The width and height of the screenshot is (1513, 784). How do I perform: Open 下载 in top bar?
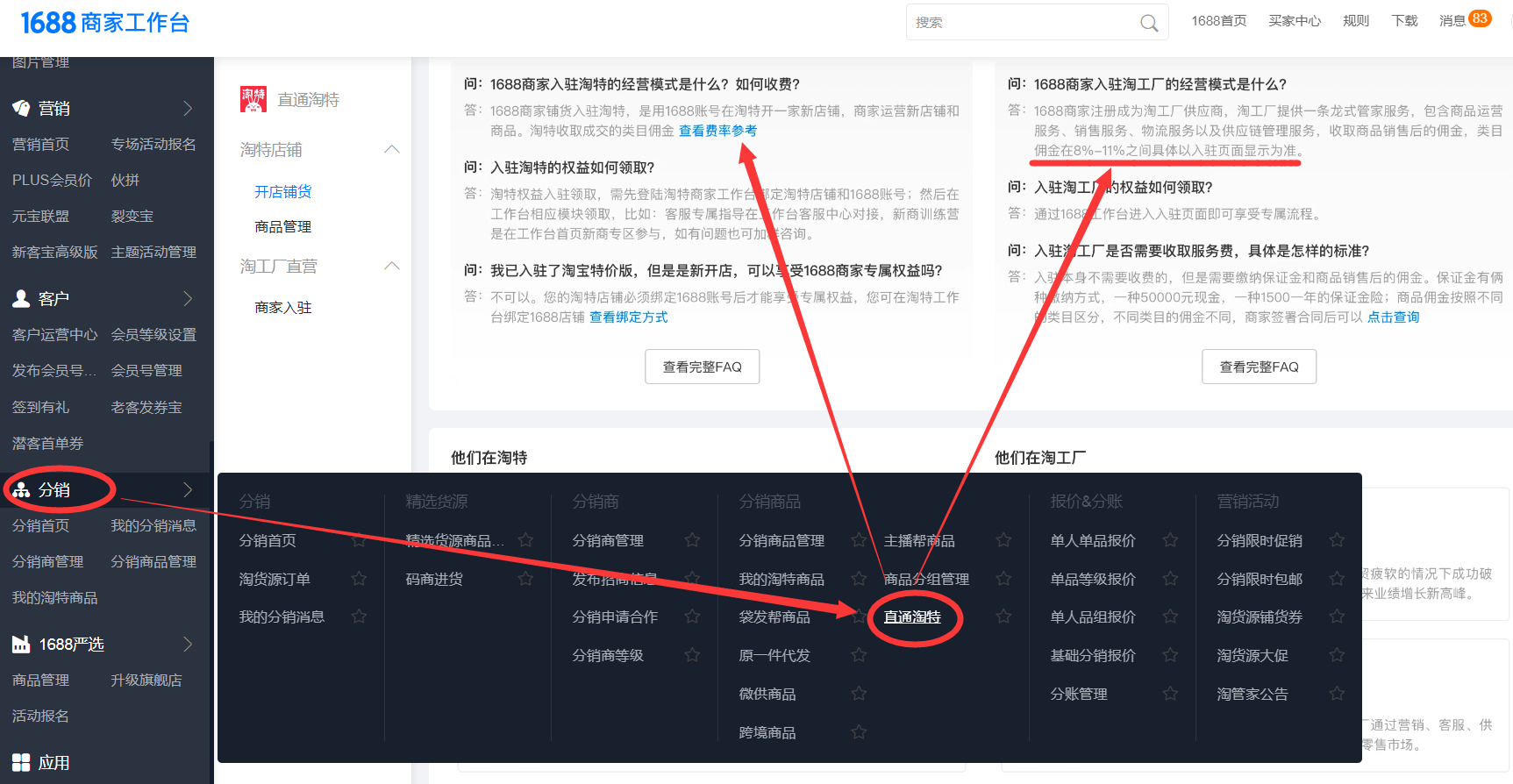coord(1405,20)
